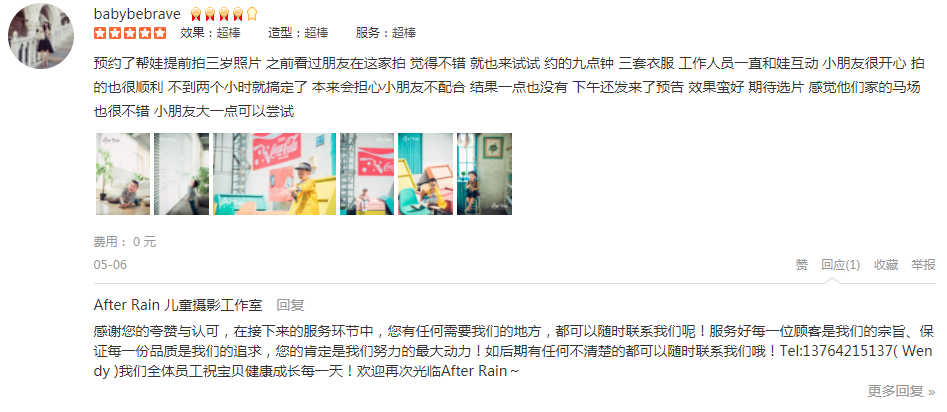Report review using 举报
Image resolution: width=947 pixels, height=412 pixels.
click(923, 265)
